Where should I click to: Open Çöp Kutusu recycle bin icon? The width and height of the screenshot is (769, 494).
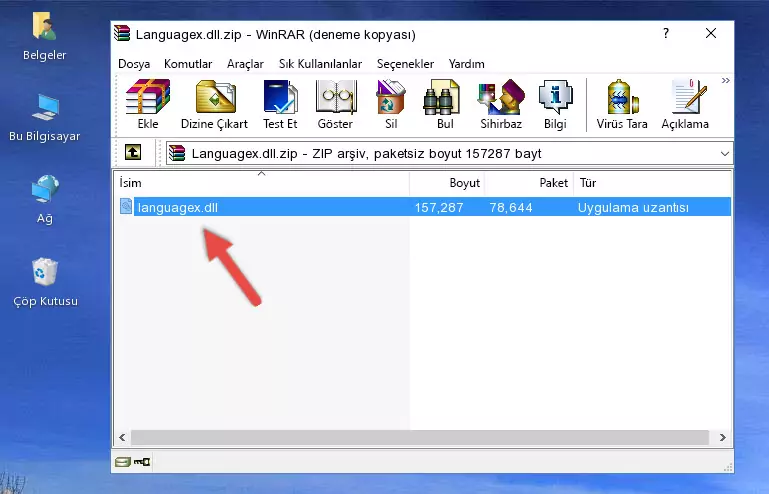[x=45, y=282]
